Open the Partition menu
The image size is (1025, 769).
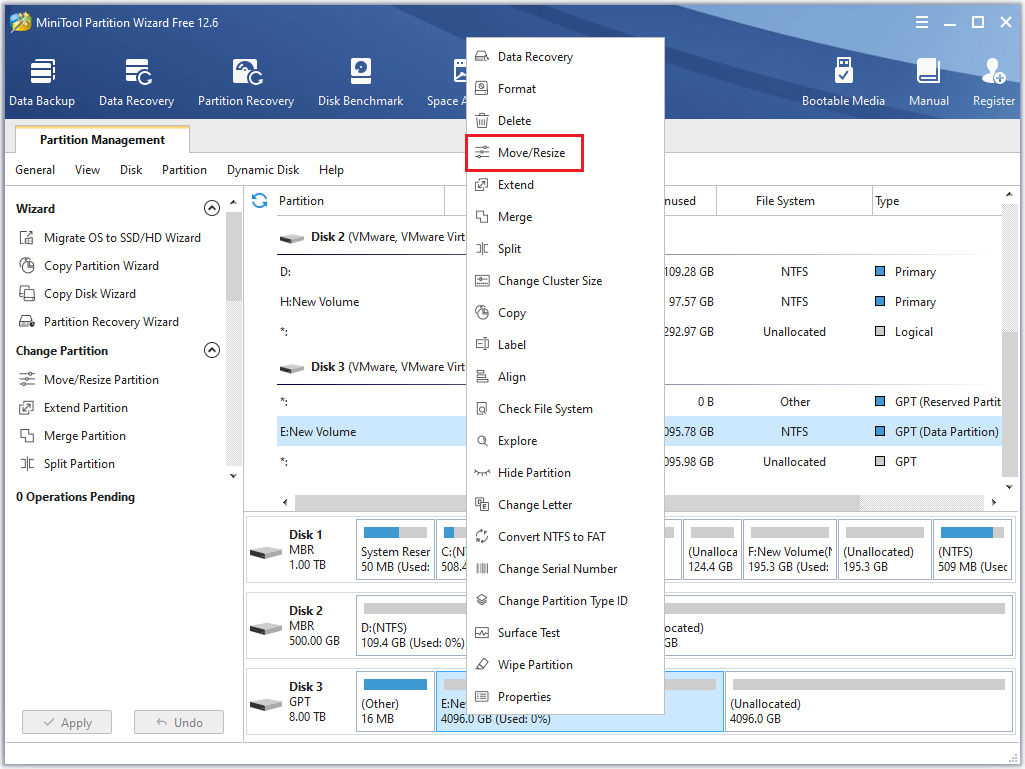tap(184, 170)
